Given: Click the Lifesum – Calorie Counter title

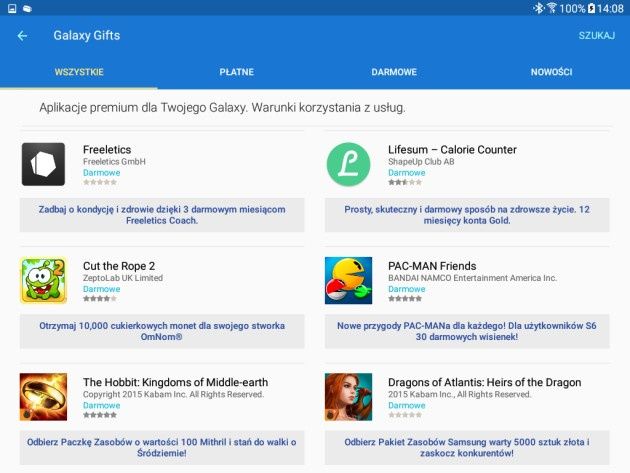Looking at the screenshot, I should [452, 150].
